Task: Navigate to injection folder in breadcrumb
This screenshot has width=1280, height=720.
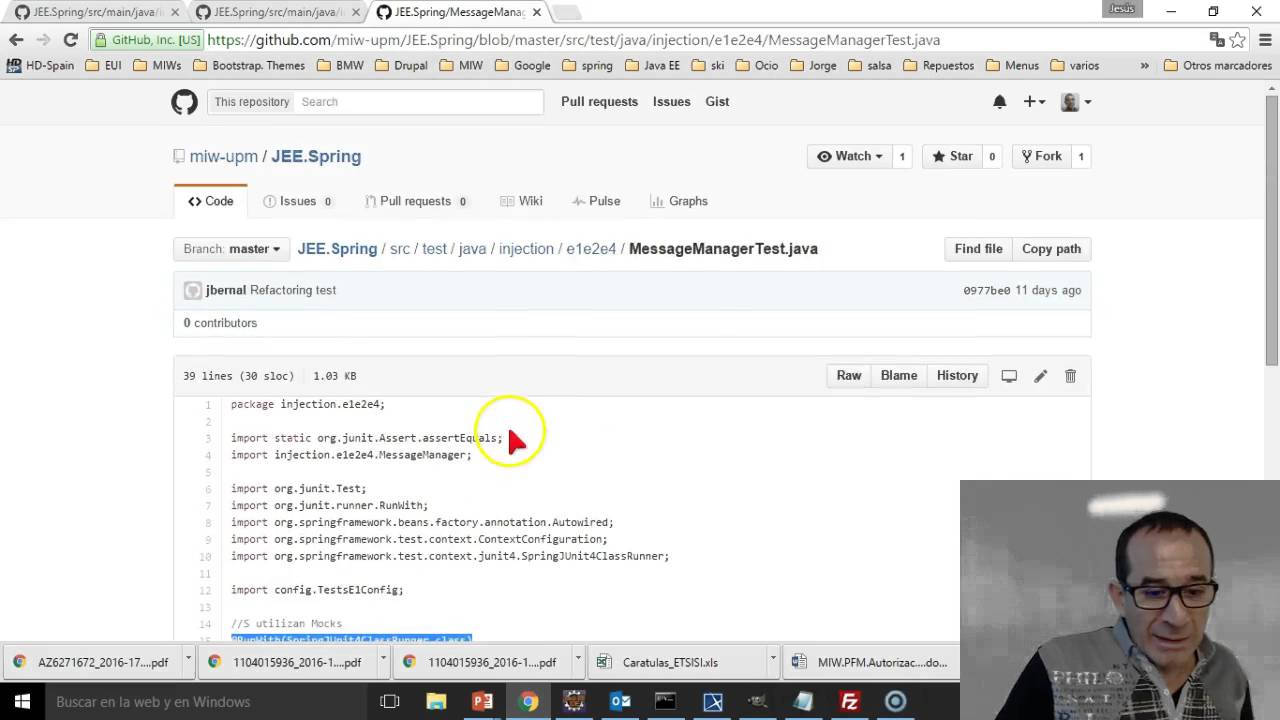Action: tap(526, 249)
